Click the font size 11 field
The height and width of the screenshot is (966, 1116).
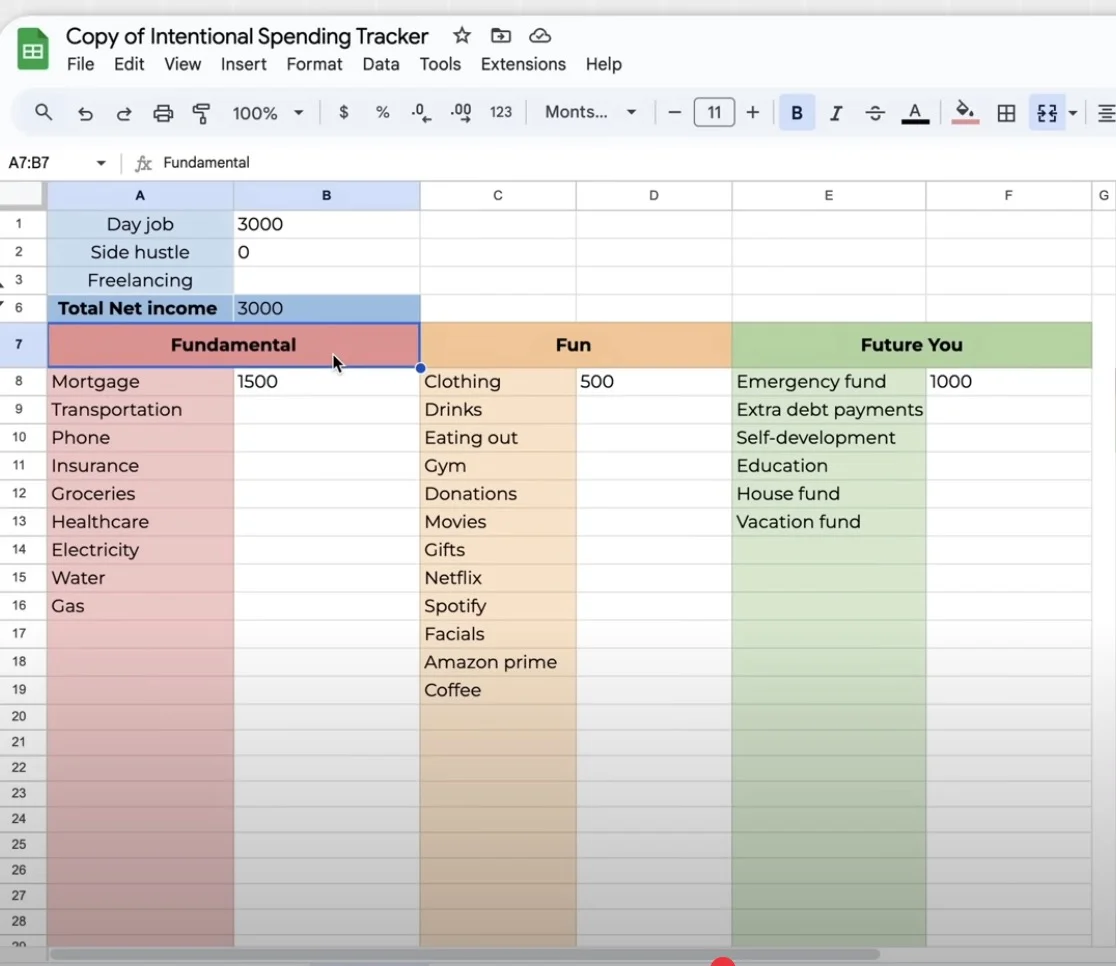coord(714,112)
